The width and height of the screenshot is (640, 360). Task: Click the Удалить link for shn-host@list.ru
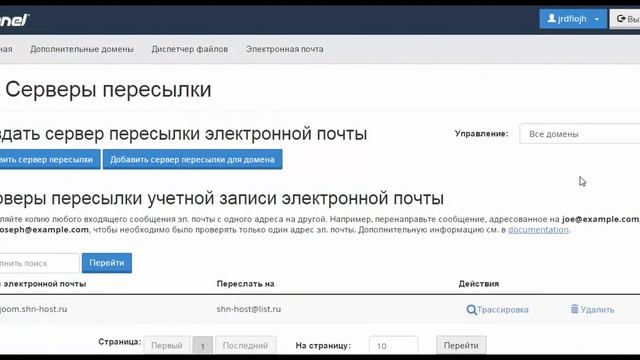click(x=597, y=310)
